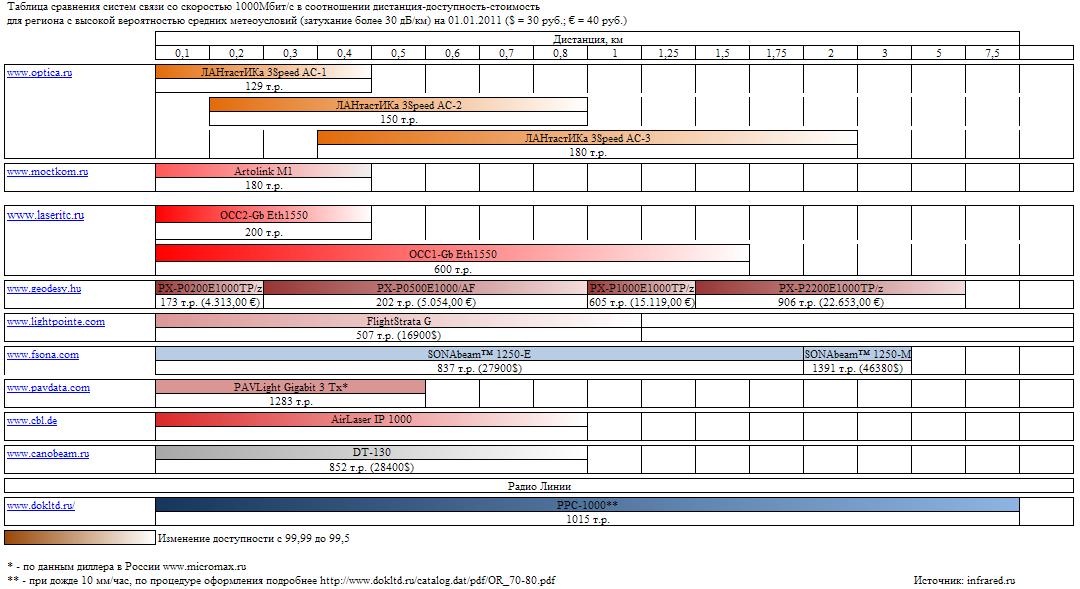
Task: Click the orange availability legend gradient
Action: (x=80, y=537)
